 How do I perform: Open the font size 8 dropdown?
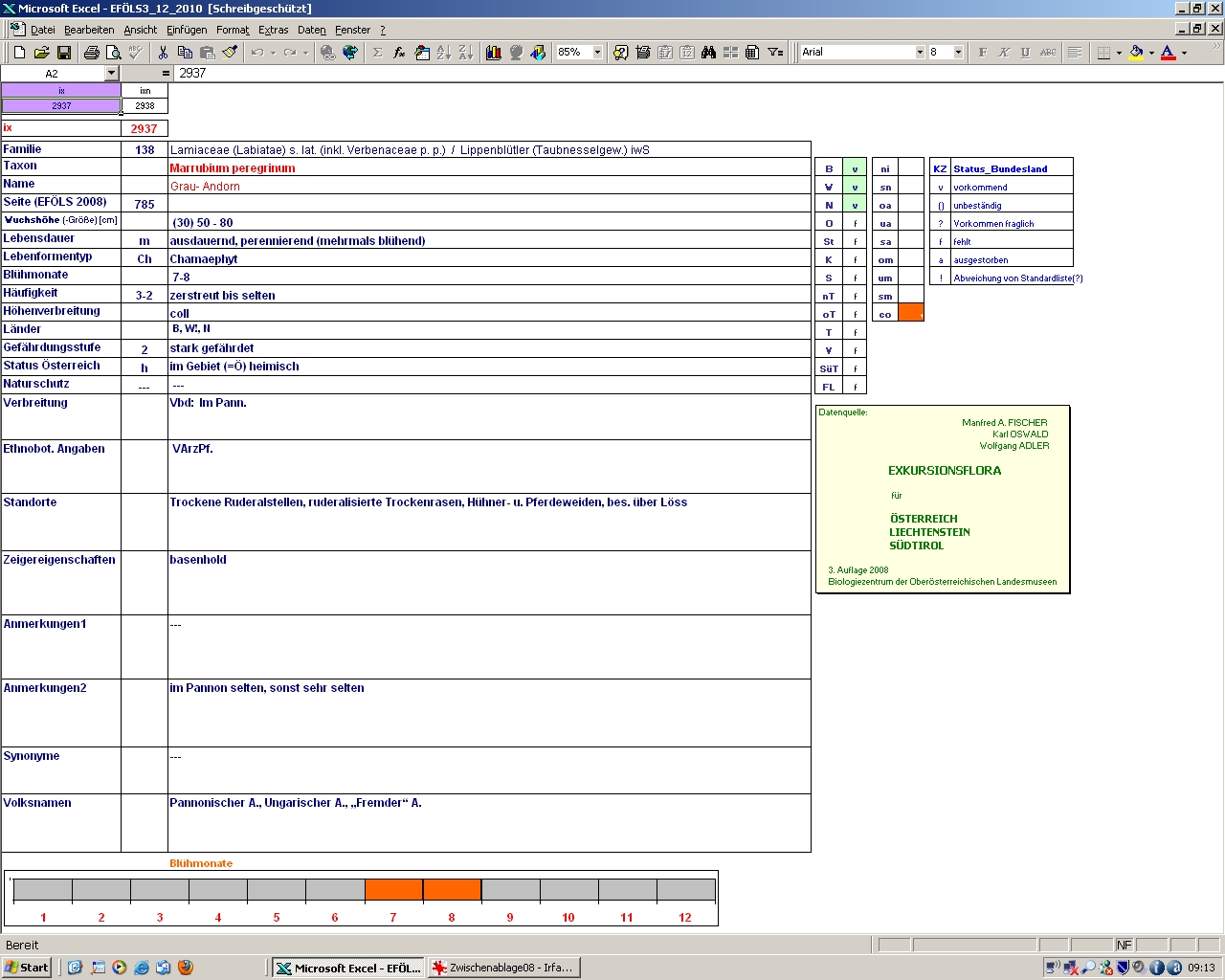pos(958,53)
